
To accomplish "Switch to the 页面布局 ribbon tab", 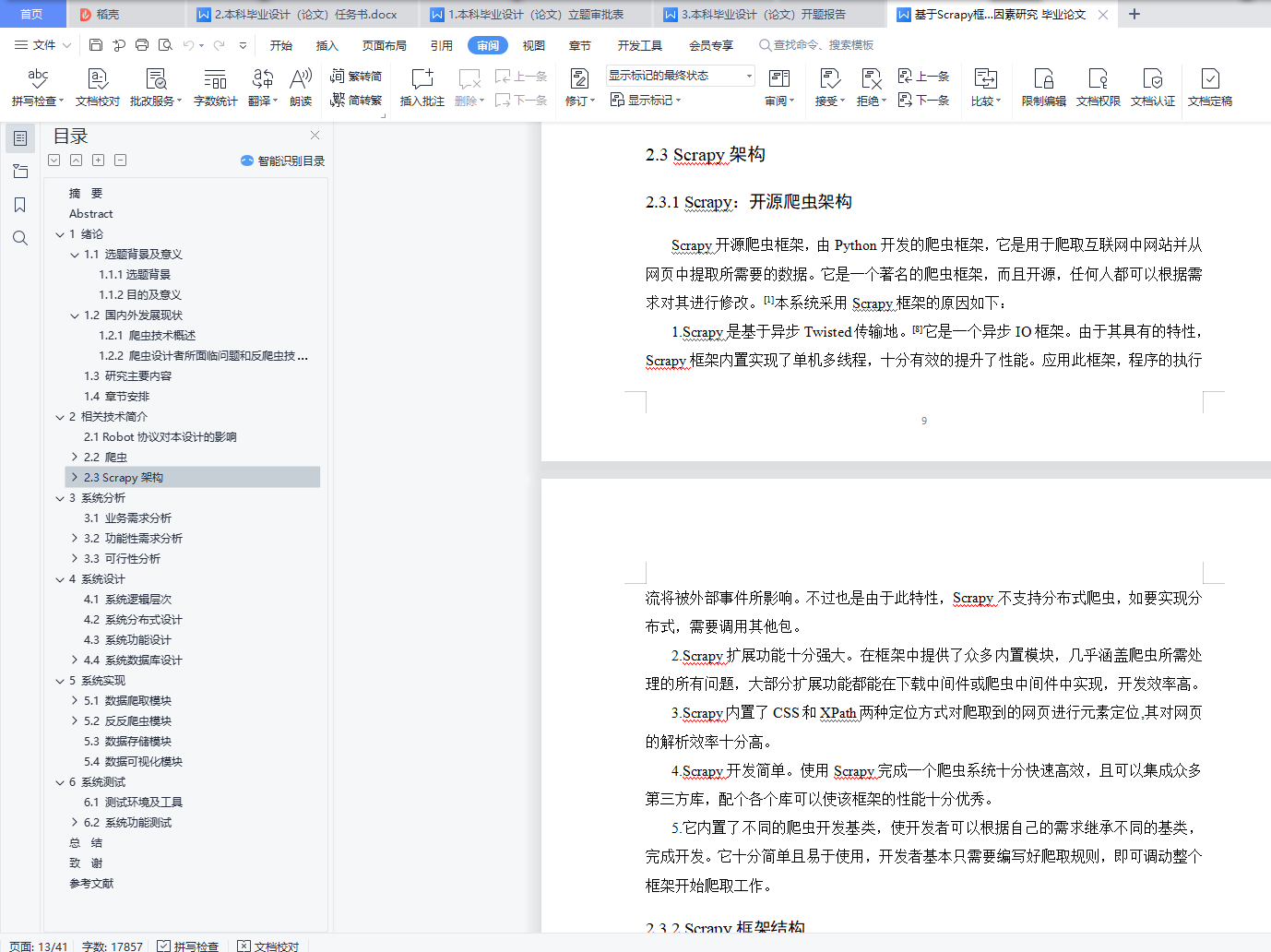I will pyautogui.click(x=385, y=45).
